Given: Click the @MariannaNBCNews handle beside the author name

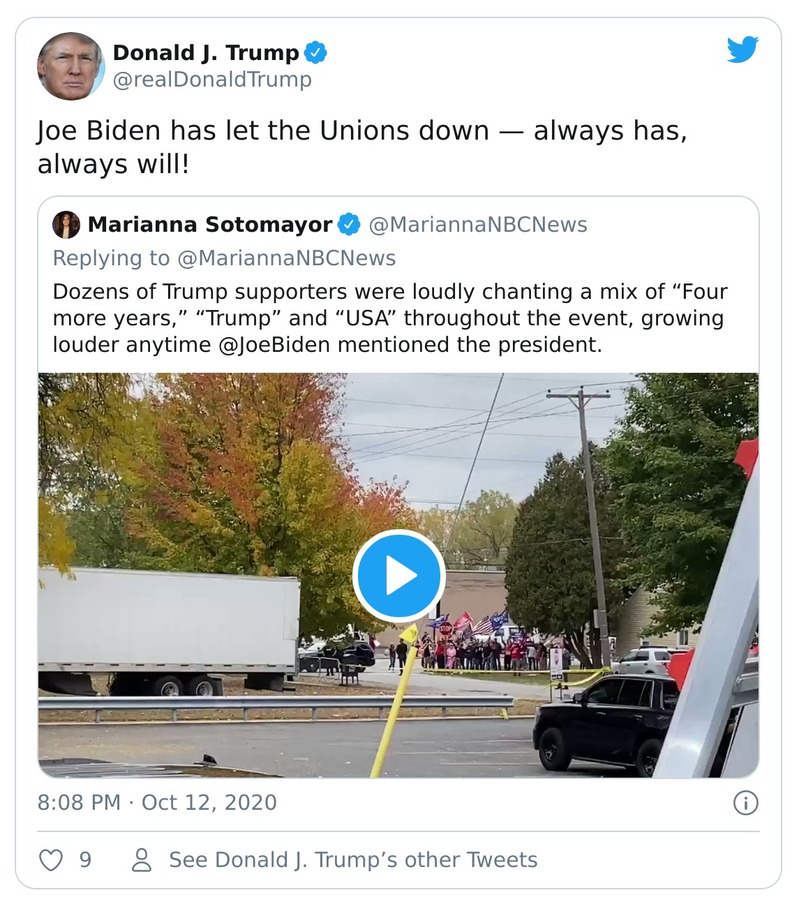Looking at the screenshot, I should (x=479, y=224).
